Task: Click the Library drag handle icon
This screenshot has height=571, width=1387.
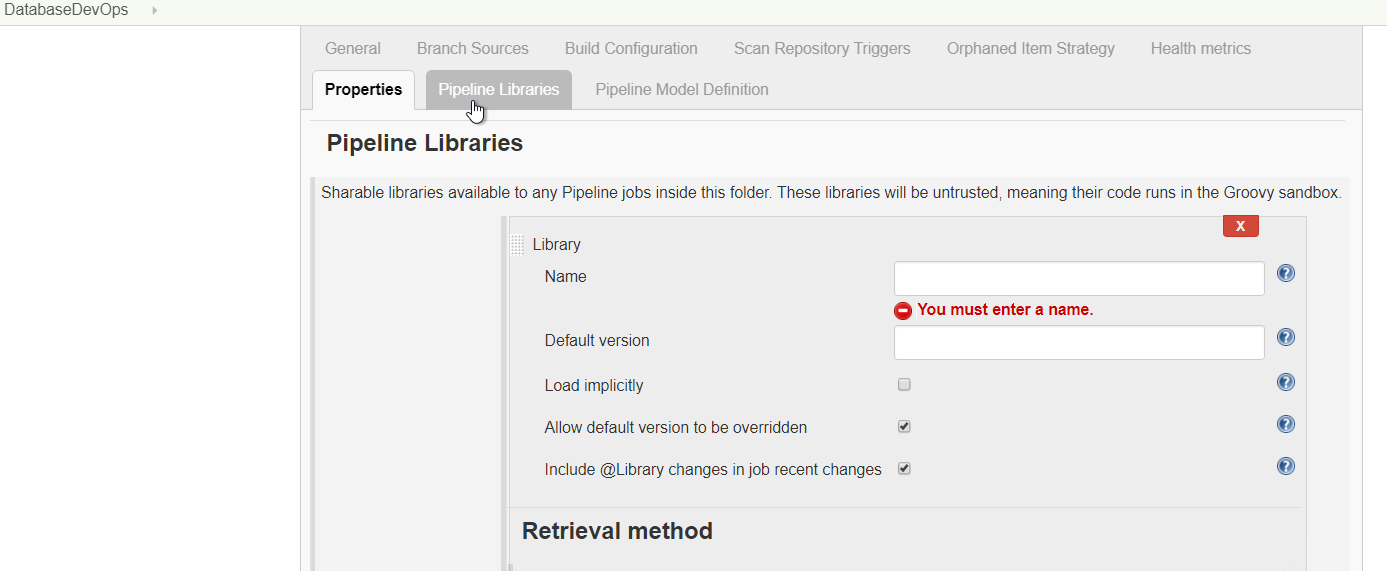Action: point(517,244)
